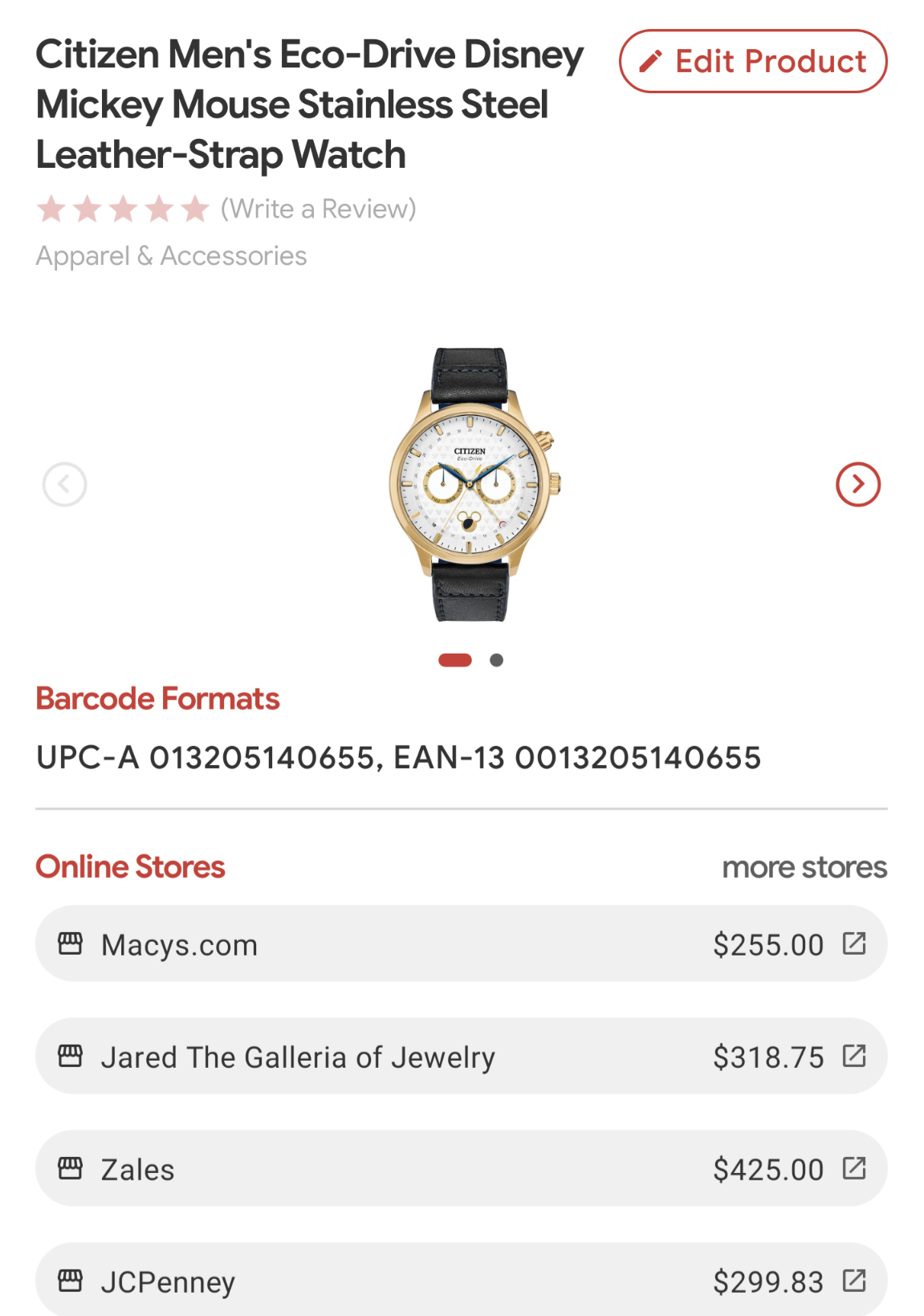Image resolution: width=924 pixels, height=1316 pixels.
Task: Go back to the previous product image
Action: click(x=65, y=484)
